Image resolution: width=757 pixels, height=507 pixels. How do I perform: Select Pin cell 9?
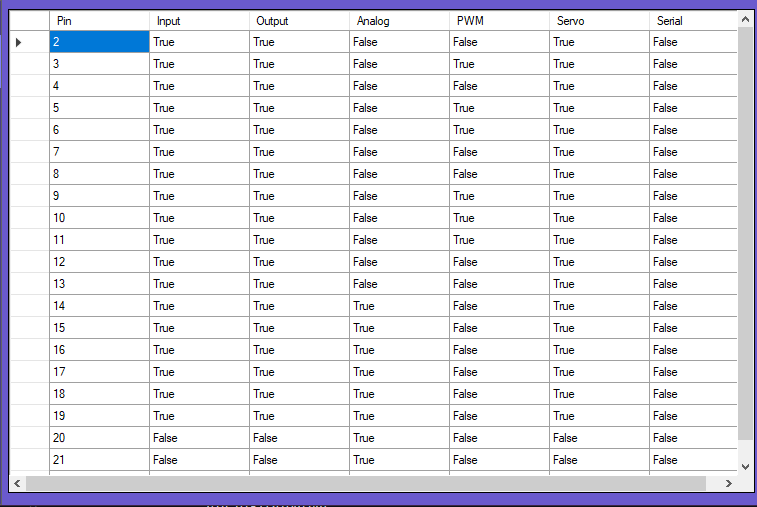pyautogui.click(x=99, y=196)
